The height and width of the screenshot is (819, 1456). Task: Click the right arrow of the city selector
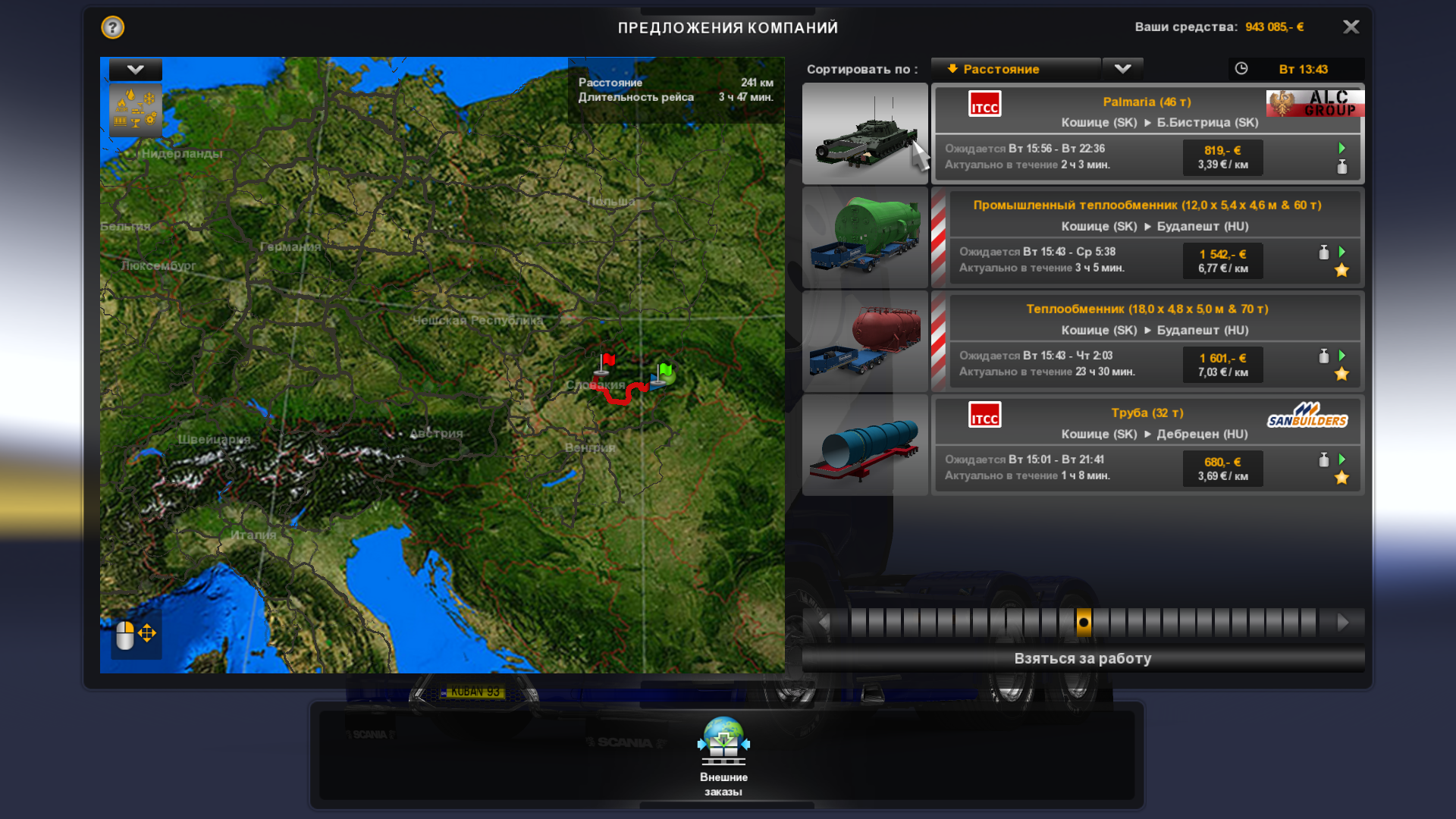(1342, 623)
